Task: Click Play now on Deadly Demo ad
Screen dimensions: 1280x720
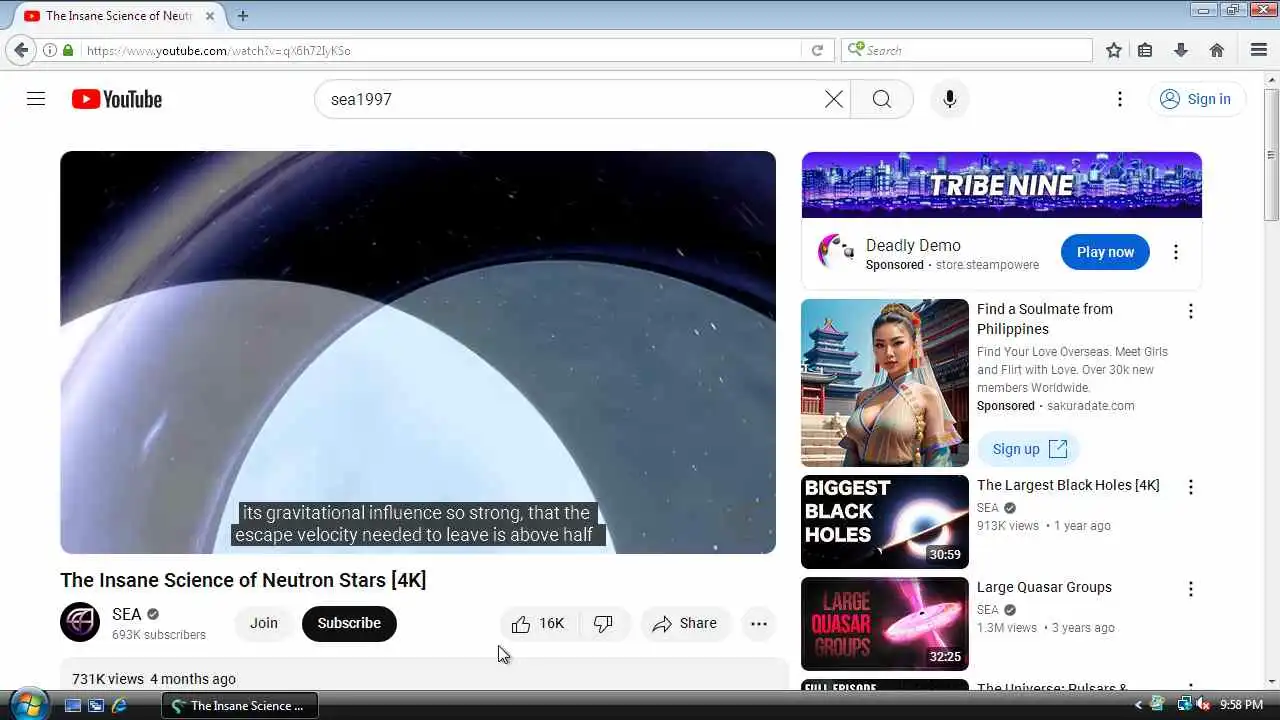Action: tap(1105, 252)
